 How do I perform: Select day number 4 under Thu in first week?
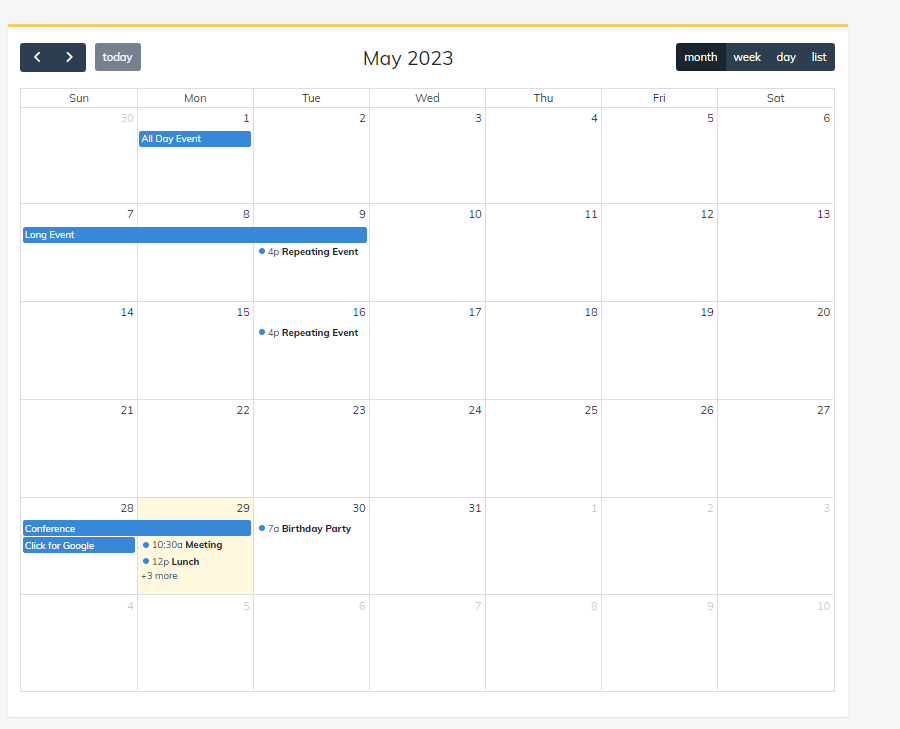pos(594,118)
